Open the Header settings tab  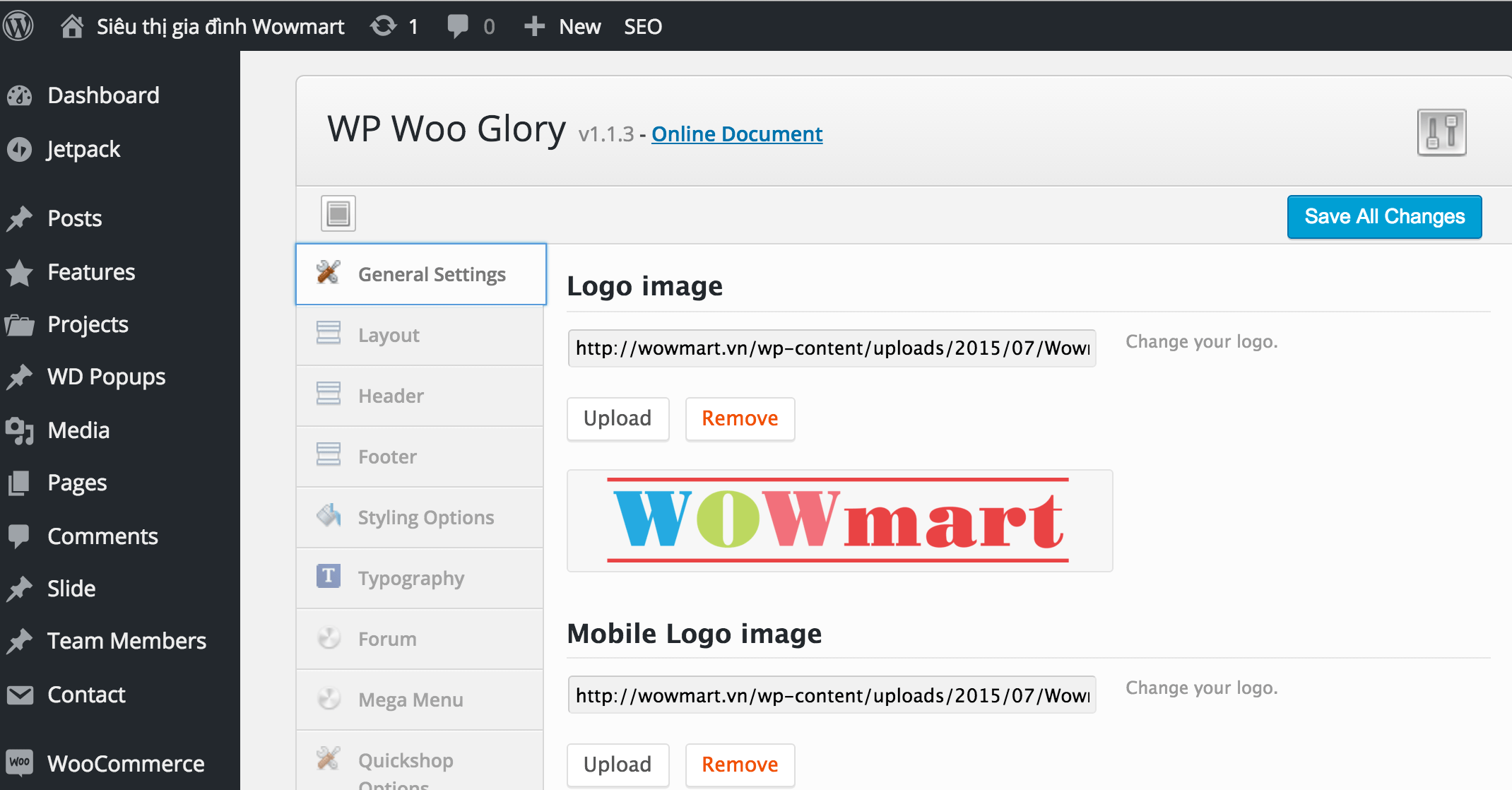pos(420,396)
